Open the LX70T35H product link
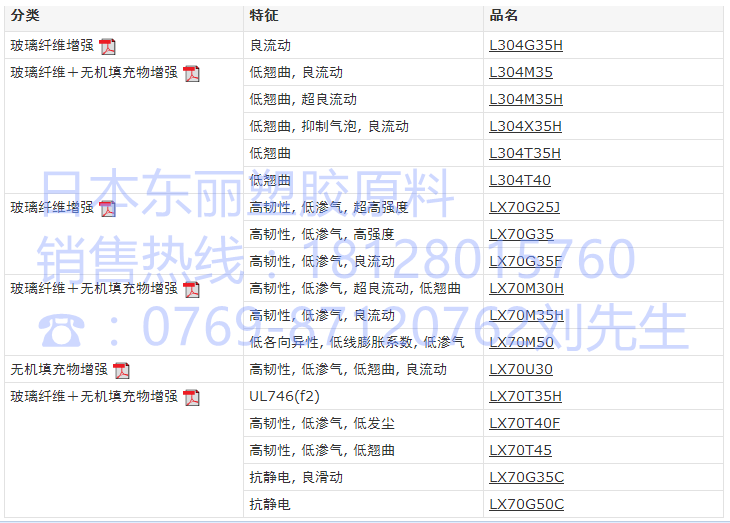Image resolution: width=730 pixels, height=523 pixels. [525, 396]
